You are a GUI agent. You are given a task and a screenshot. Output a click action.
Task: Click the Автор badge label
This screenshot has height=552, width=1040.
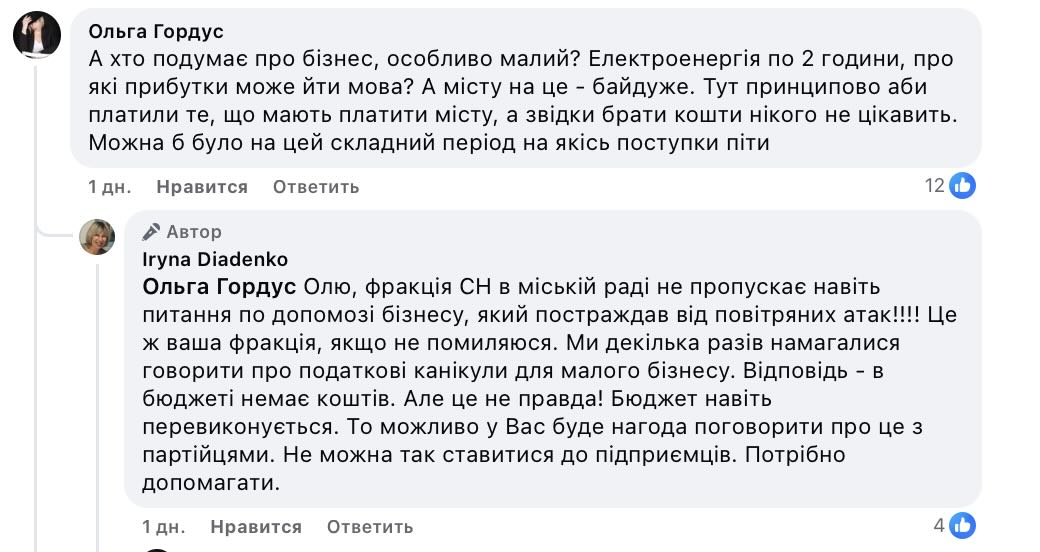194,232
